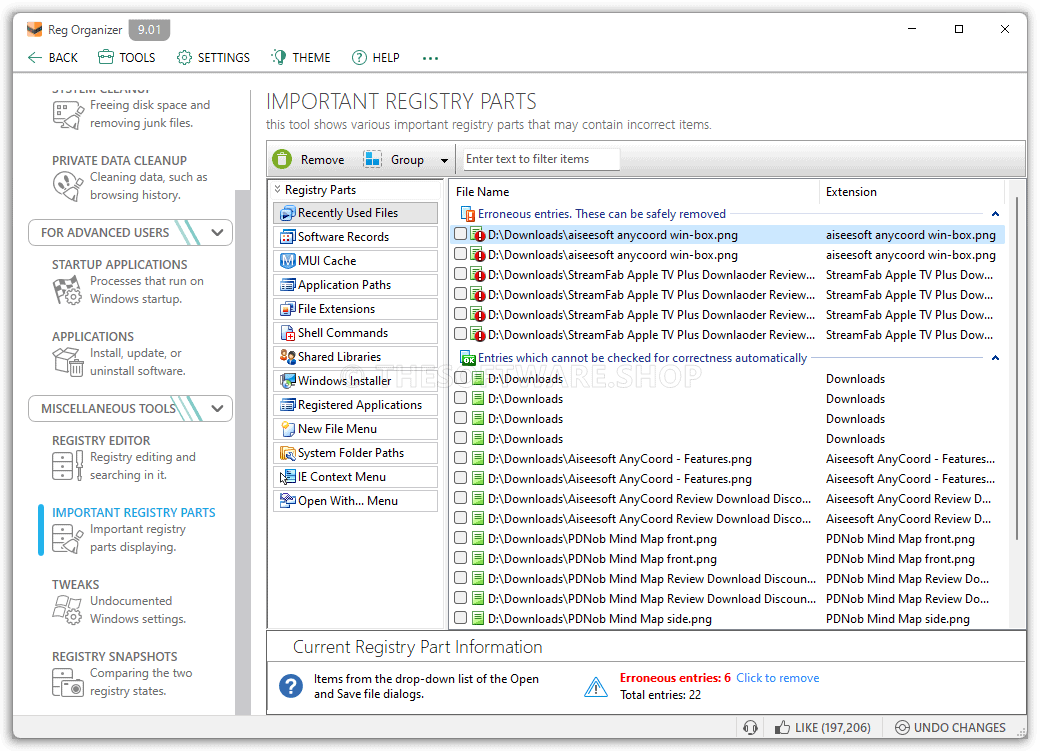Open the Theme menu

tap(300, 58)
